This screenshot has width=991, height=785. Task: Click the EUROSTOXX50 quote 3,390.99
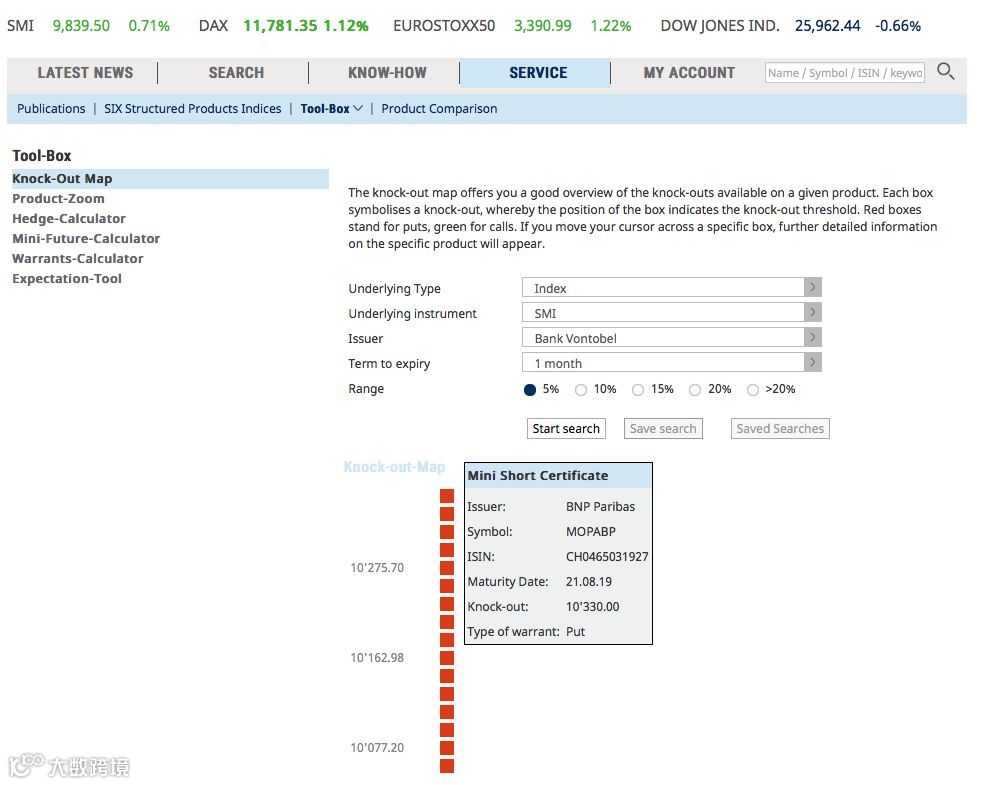click(x=542, y=26)
